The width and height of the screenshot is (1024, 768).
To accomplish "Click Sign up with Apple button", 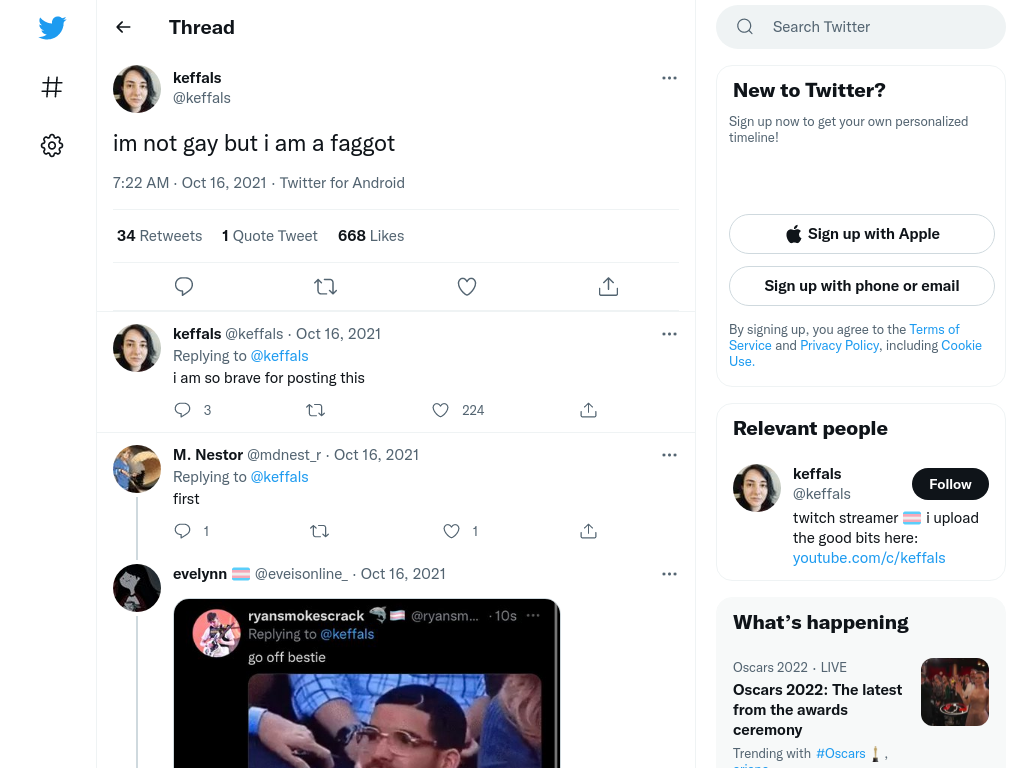I will click(861, 234).
